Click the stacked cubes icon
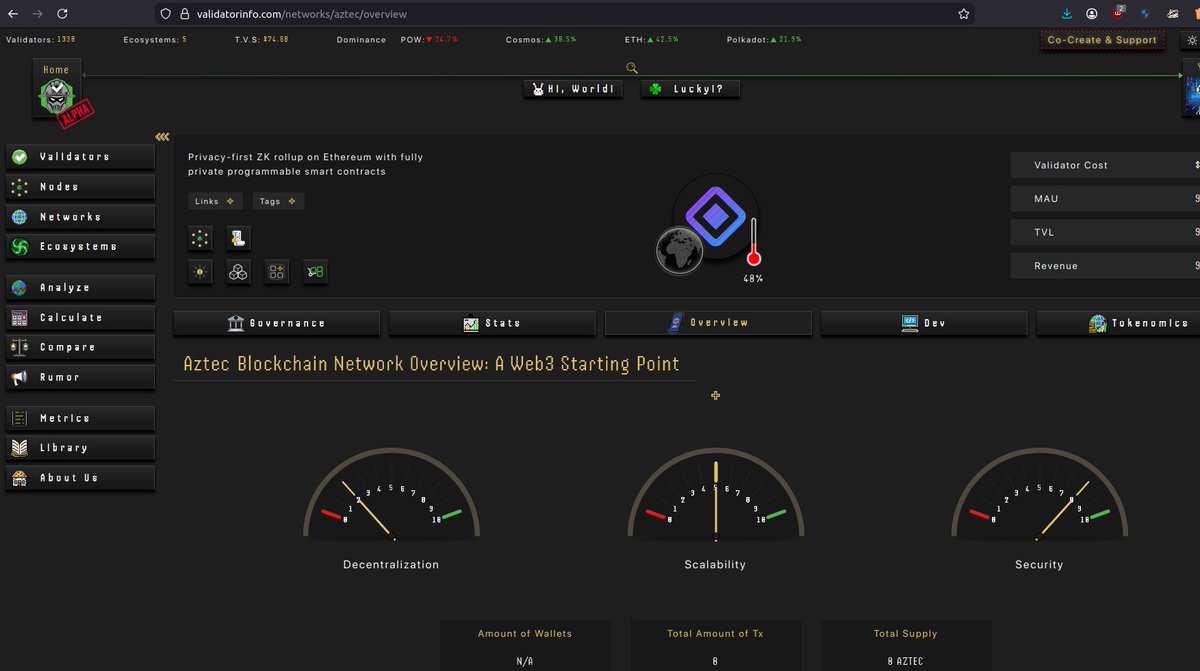1200x671 pixels. pos(238,271)
